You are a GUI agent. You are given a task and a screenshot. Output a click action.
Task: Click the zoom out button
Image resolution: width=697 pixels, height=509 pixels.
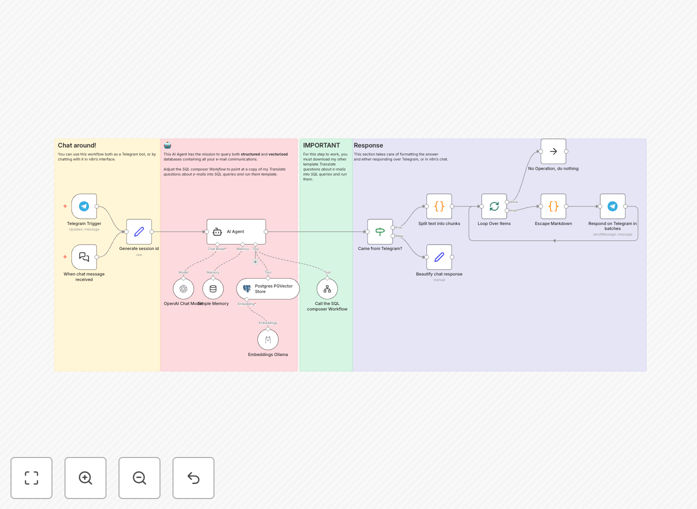(x=139, y=478)
